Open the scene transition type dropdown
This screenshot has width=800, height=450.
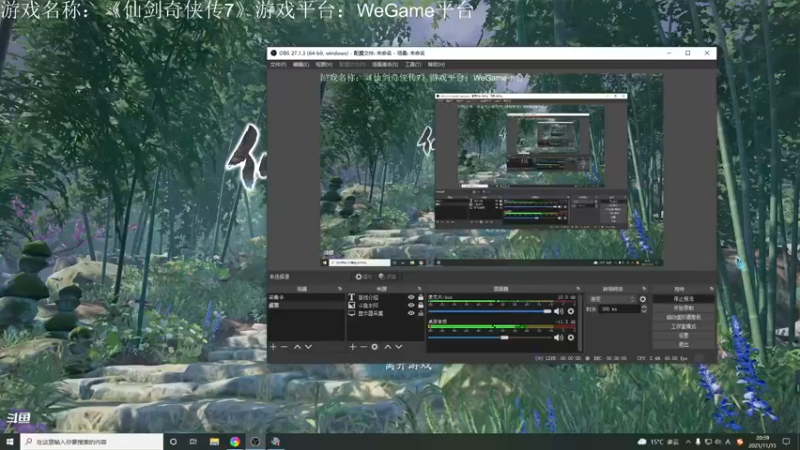(612, 299)
